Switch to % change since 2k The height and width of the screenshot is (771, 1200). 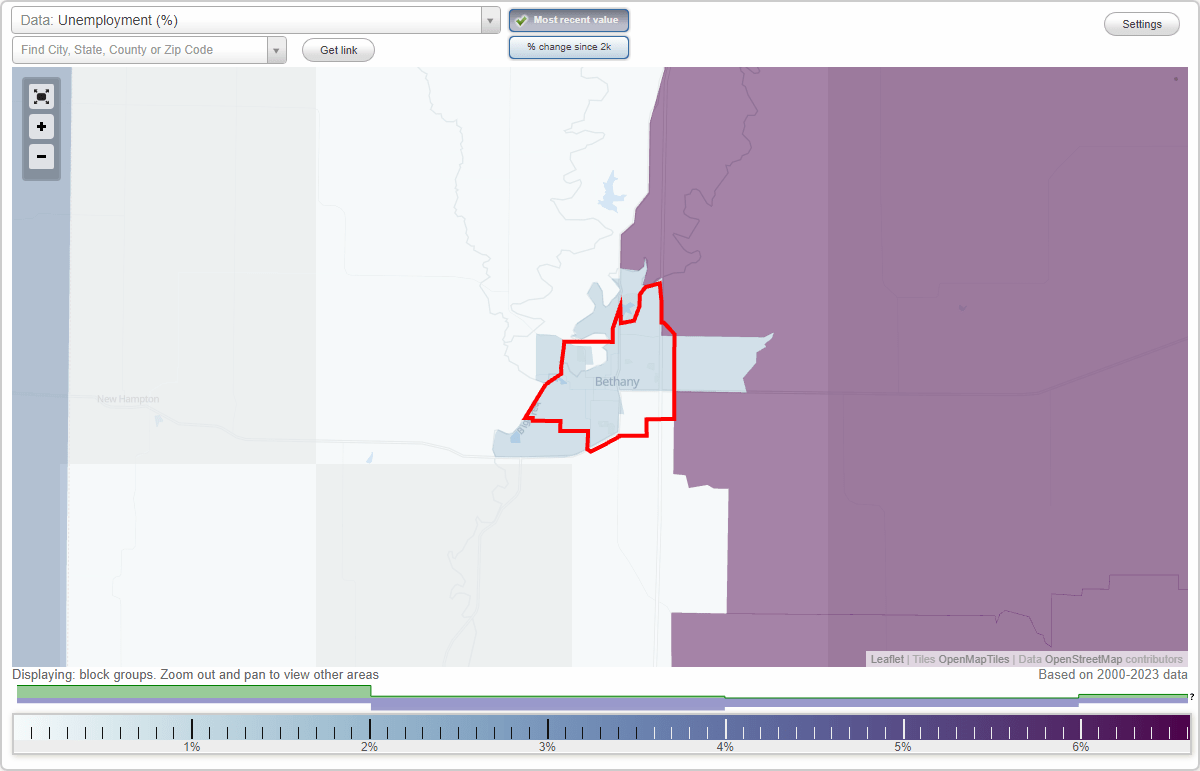click(569, 47)
